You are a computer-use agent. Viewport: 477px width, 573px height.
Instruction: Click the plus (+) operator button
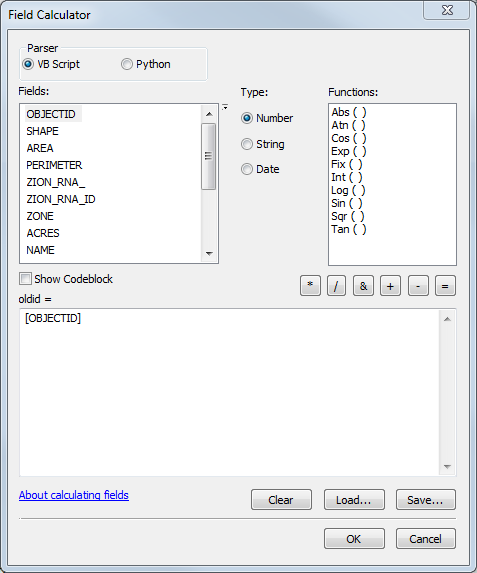[390, 285]
